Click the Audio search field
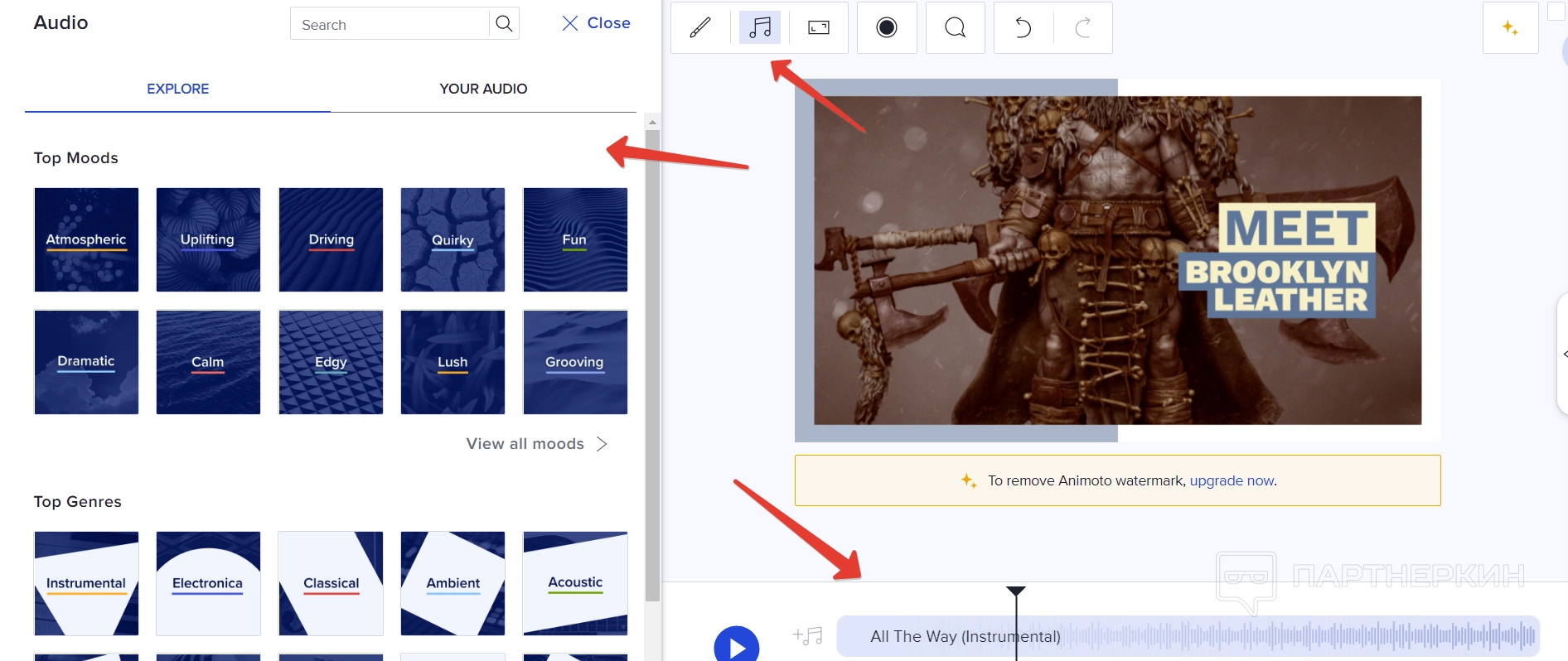 [x=390, y=24]
